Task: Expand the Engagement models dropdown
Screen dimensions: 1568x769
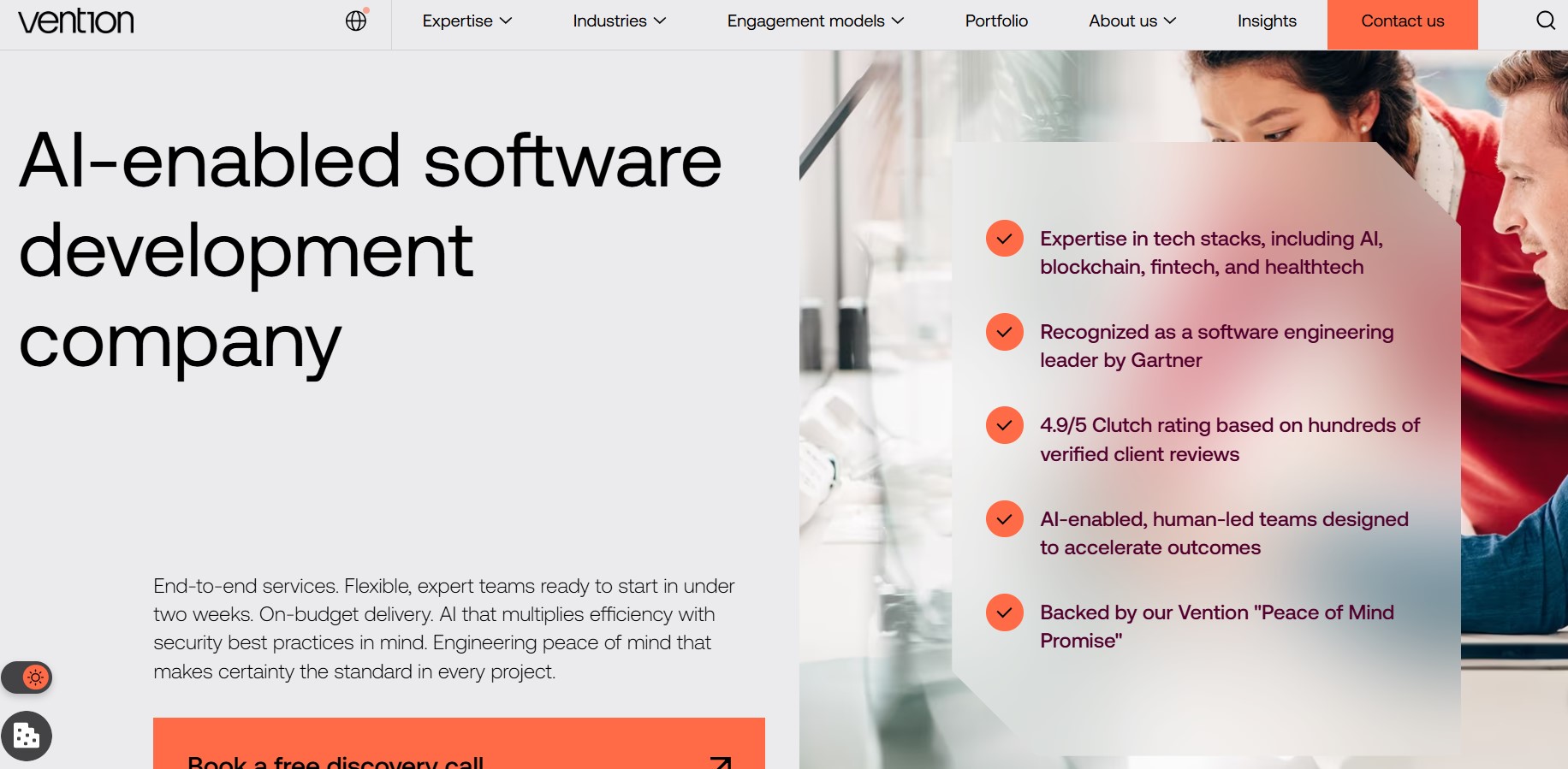Action: pyautogui.click(x=815, y=21)
